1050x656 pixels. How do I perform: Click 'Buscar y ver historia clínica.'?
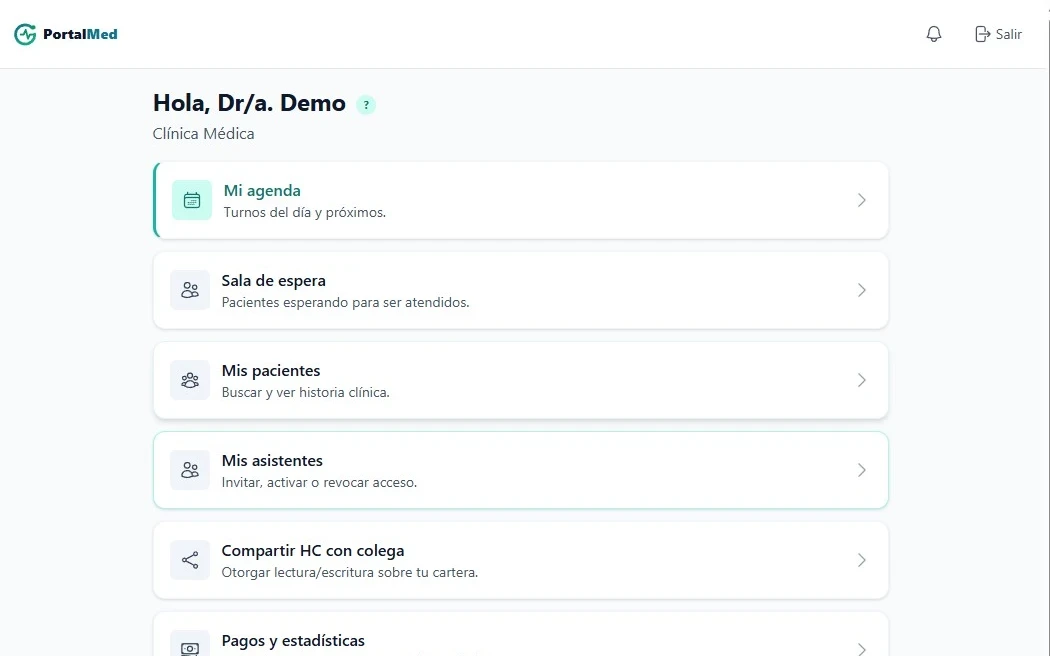coord(305,392)
